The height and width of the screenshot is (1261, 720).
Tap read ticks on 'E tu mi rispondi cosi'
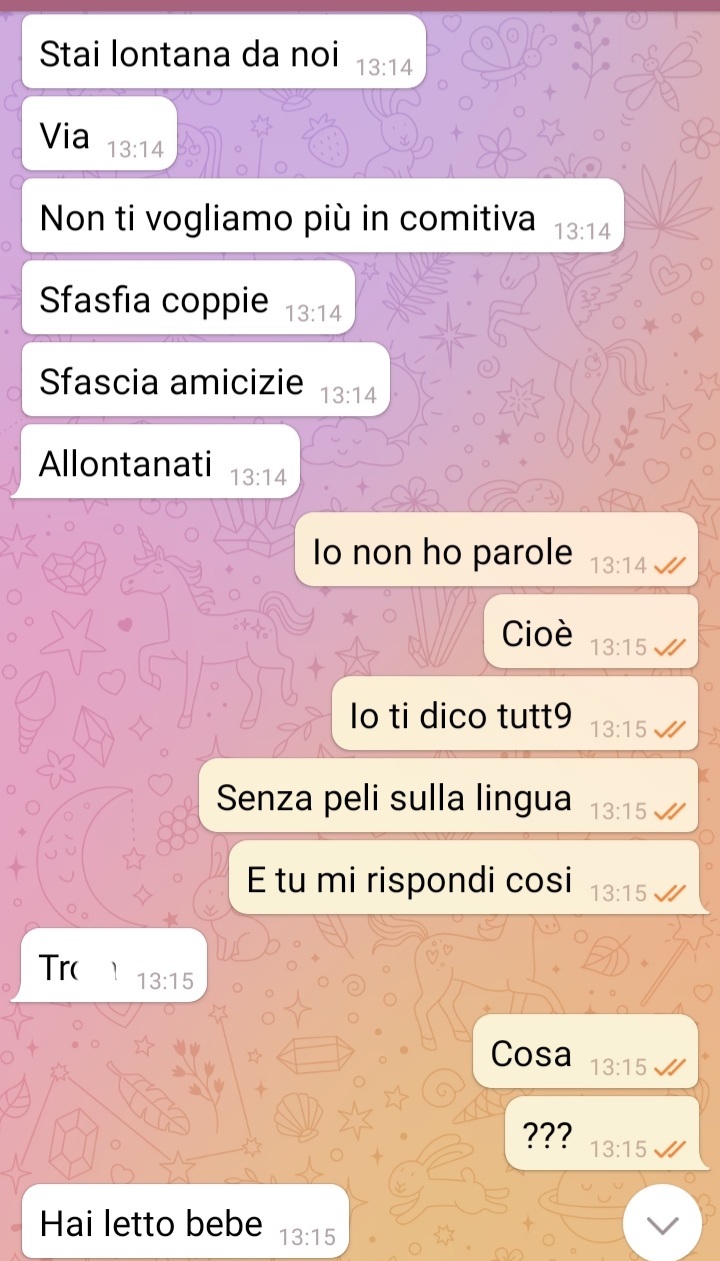pos(670,894)
